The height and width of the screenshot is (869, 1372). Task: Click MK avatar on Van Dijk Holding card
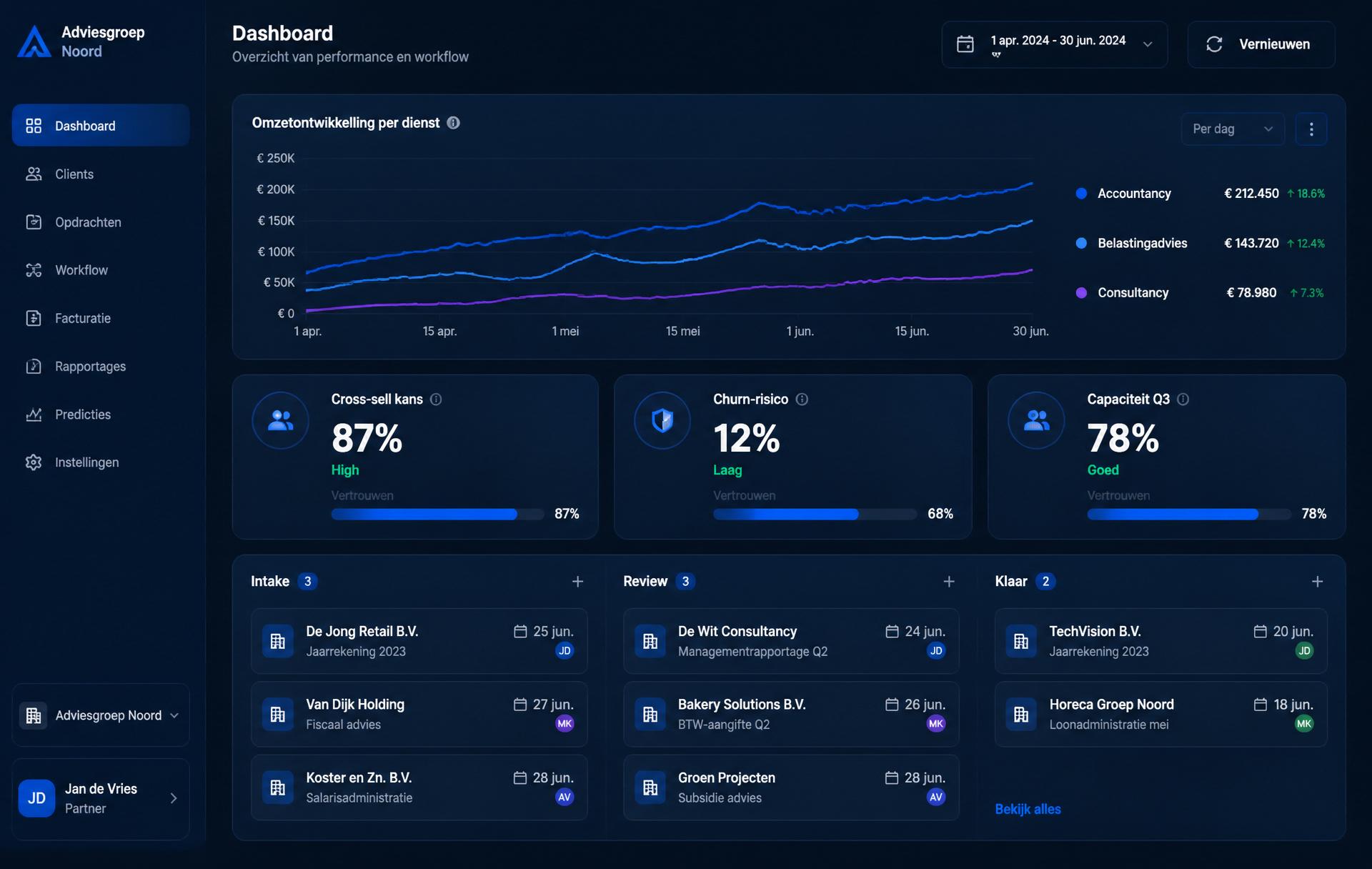pyautogui.click(x=565, y=724)
